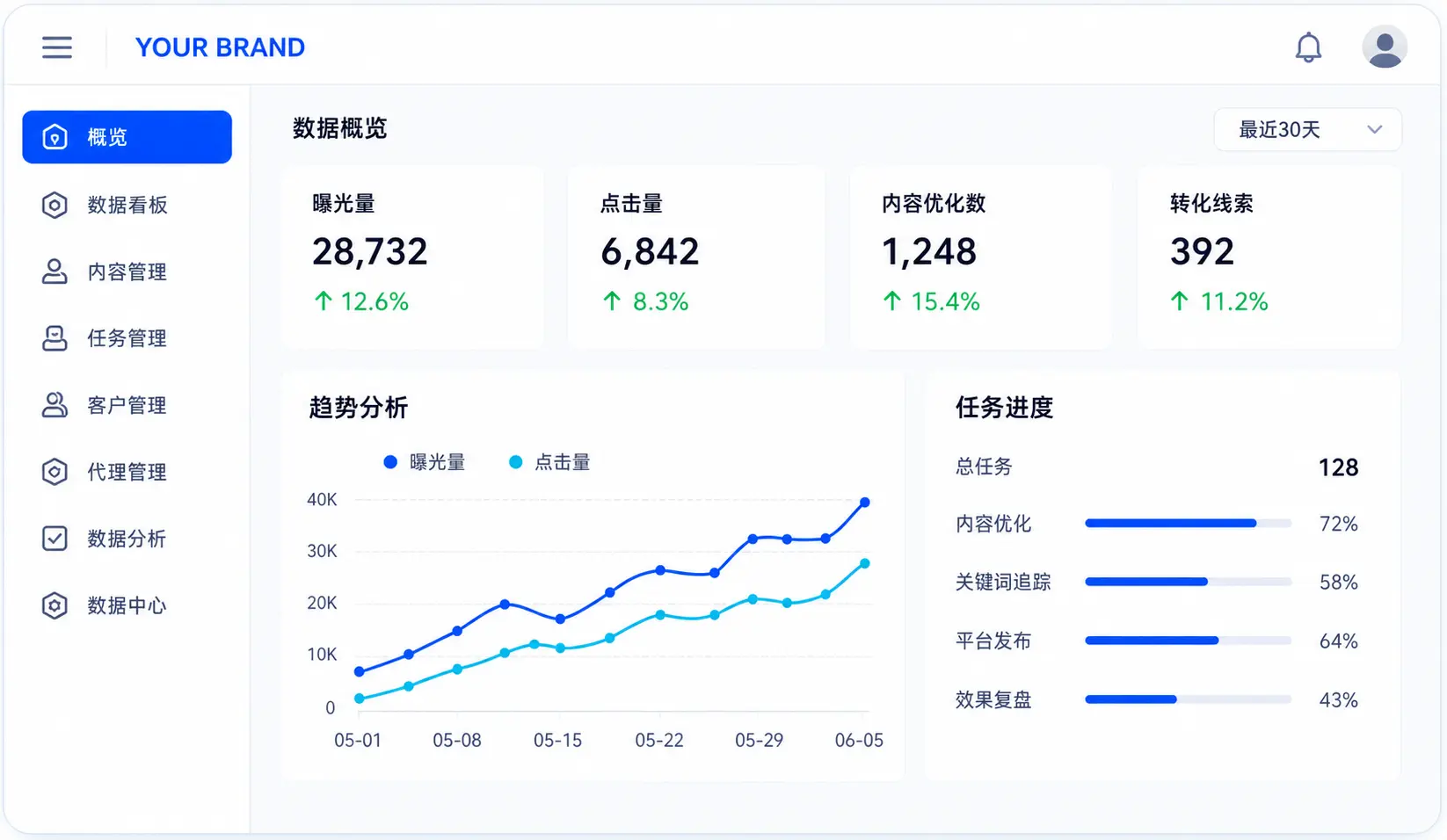Select the 概览 active menu button
Image resolution: width=1447 pixels, height=840 pixels.
(x=127, y=137)
